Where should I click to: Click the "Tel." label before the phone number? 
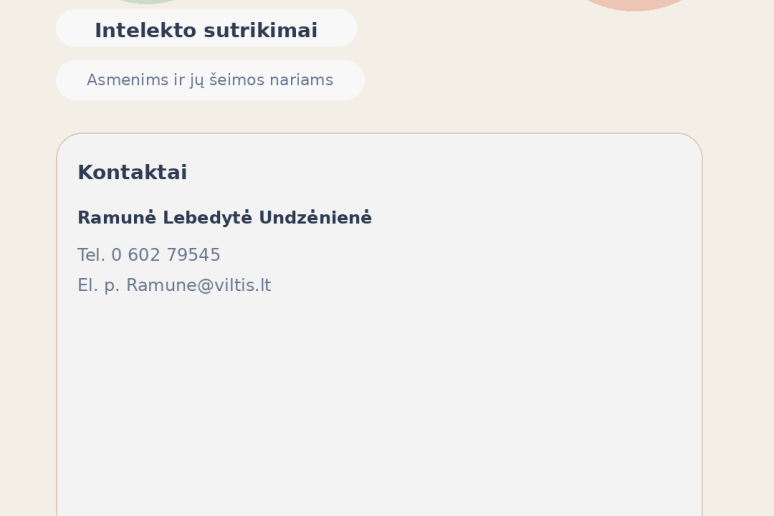pyautogui.click(x=91, y=255)
